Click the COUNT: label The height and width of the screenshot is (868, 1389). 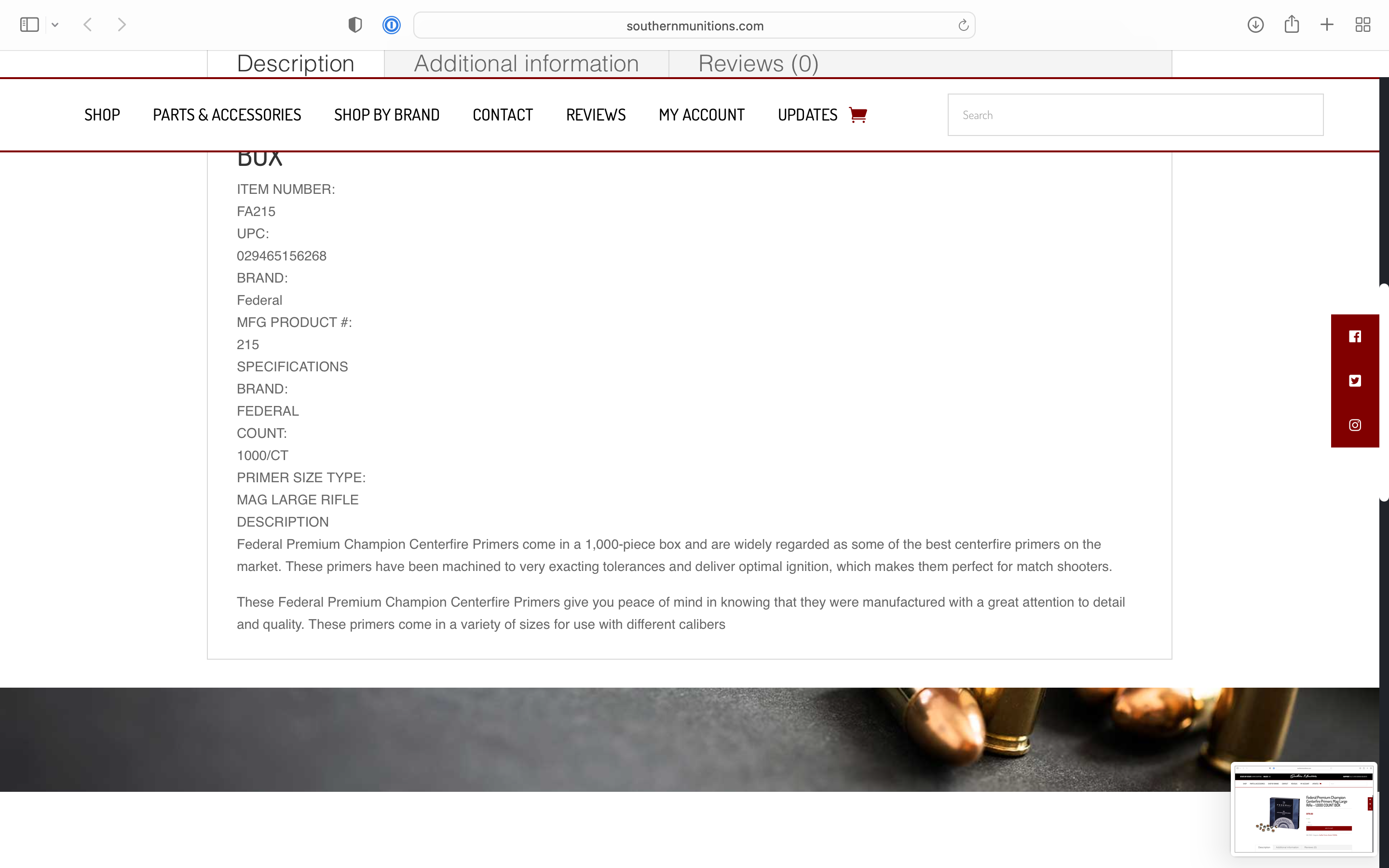[262, 434]
